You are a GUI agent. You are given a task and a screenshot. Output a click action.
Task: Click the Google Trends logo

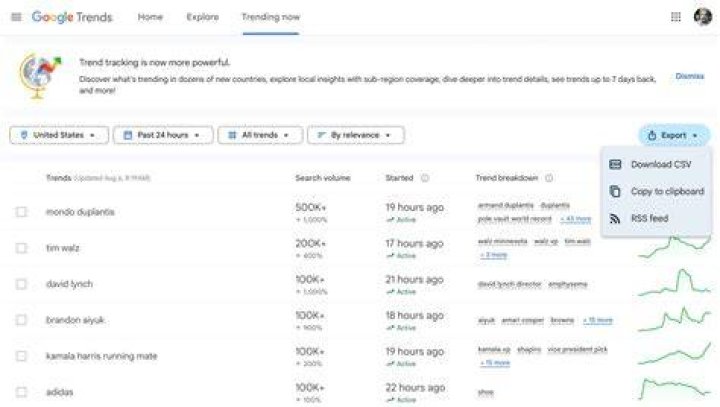(72, 17)
